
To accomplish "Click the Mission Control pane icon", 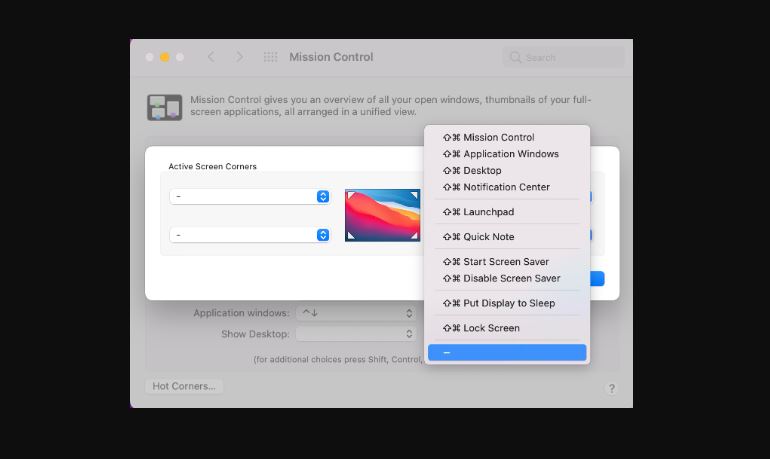I will [165, 108].
